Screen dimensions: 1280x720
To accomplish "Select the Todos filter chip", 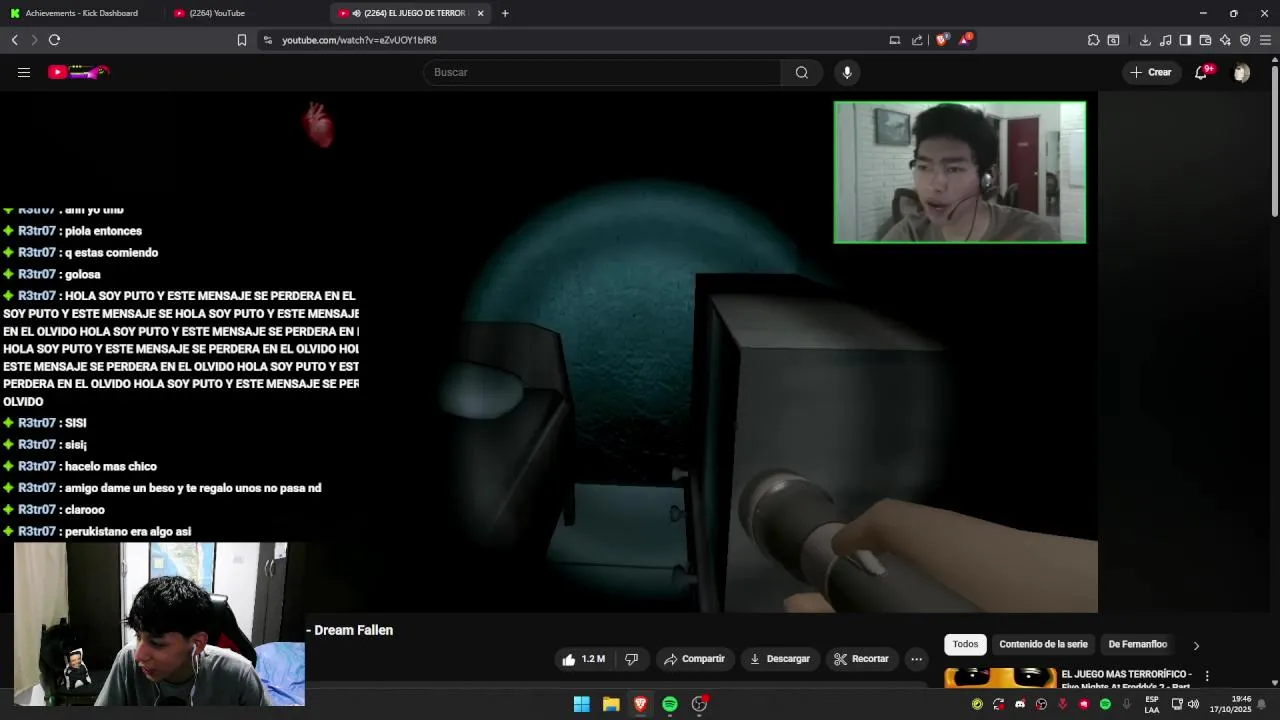I will click(965, 645).
